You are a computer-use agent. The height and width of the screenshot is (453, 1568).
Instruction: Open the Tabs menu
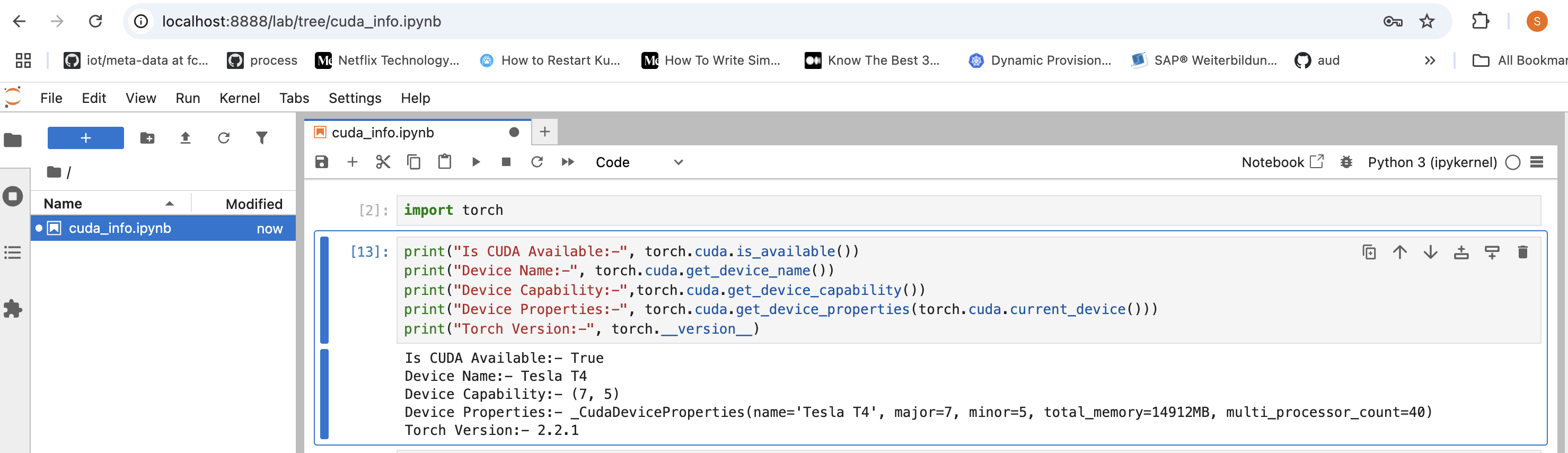294,98
